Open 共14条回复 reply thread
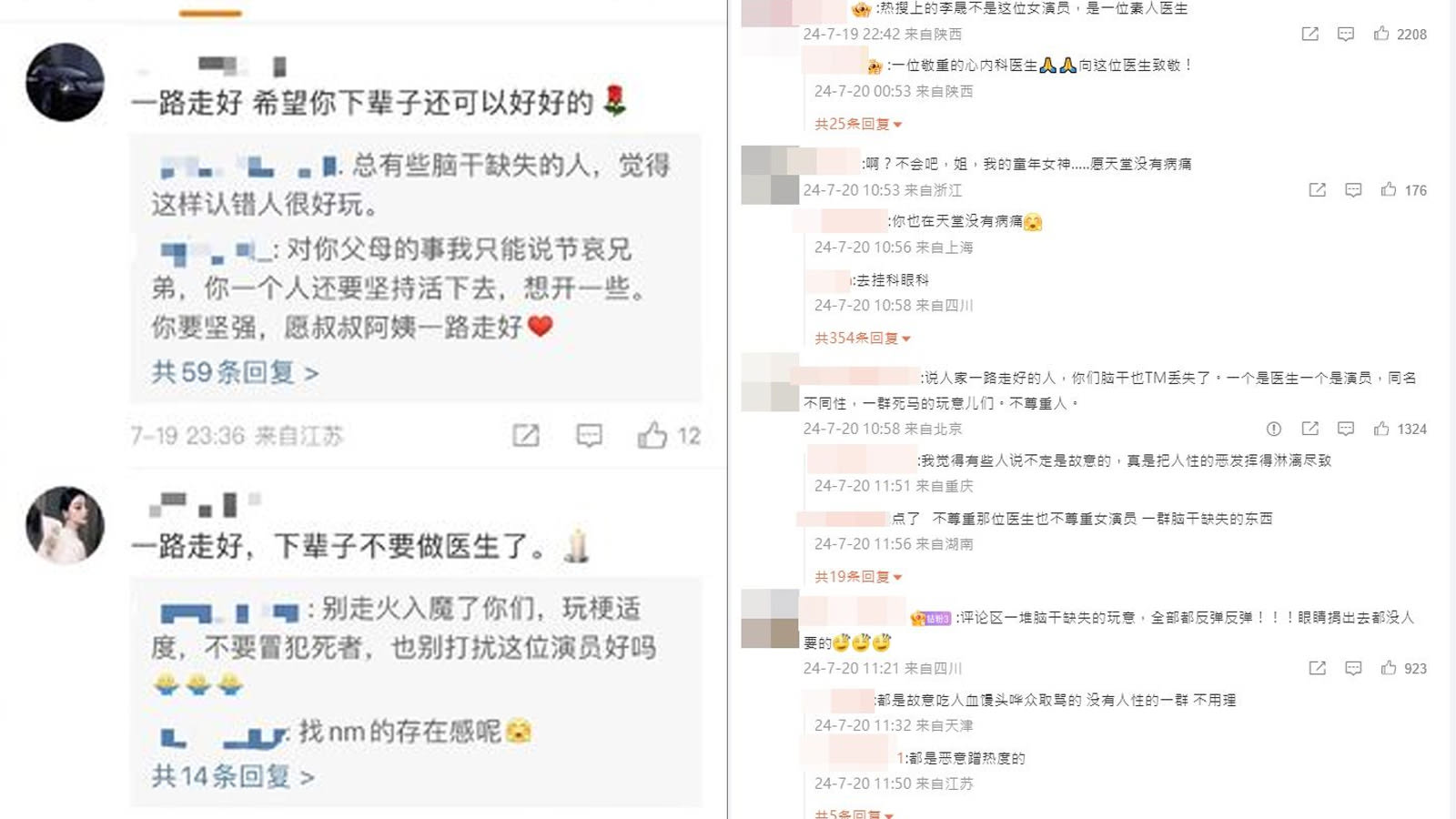The width and height of the screenshot is (1456, 819). 233,776
